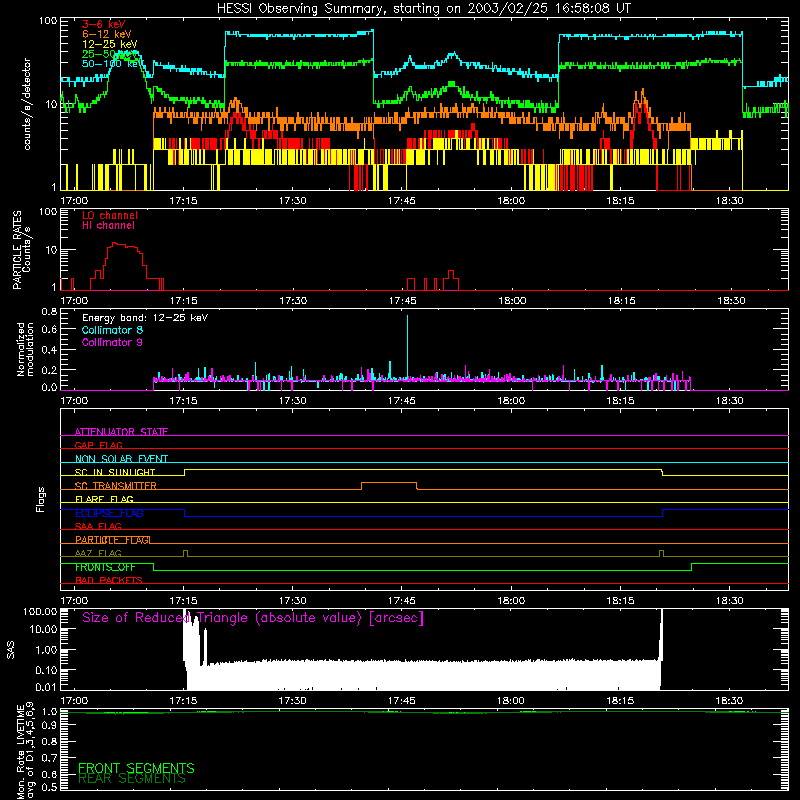Click the Normalized modulation axis label
The width and height of the screenshot is (800, 800).
(x=25, y=349)
